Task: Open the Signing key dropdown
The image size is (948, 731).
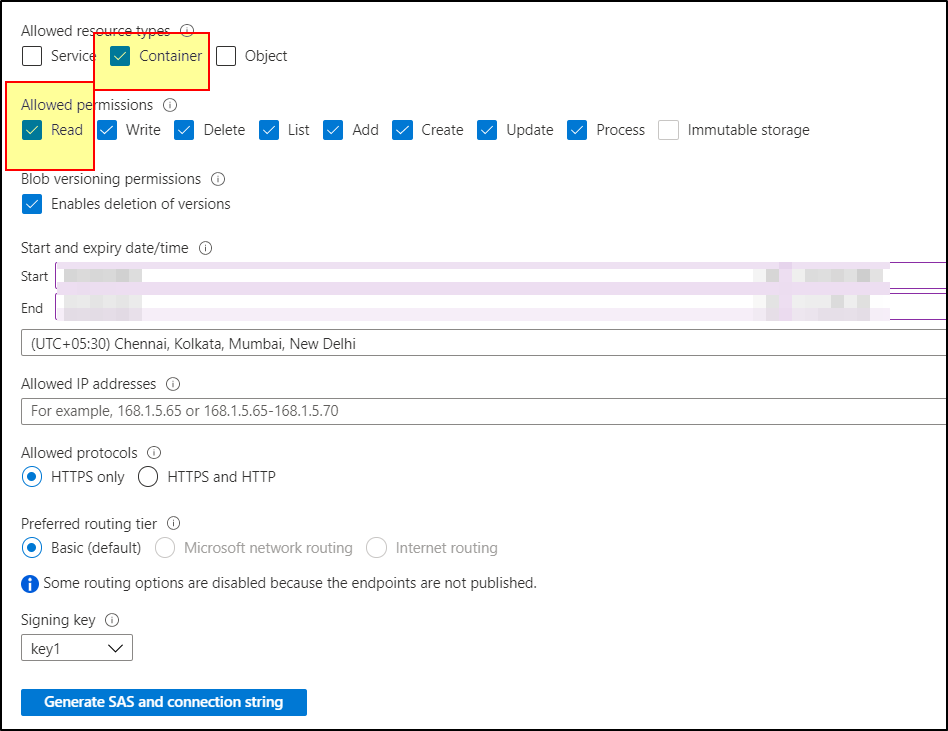Action: coord(77,648)
